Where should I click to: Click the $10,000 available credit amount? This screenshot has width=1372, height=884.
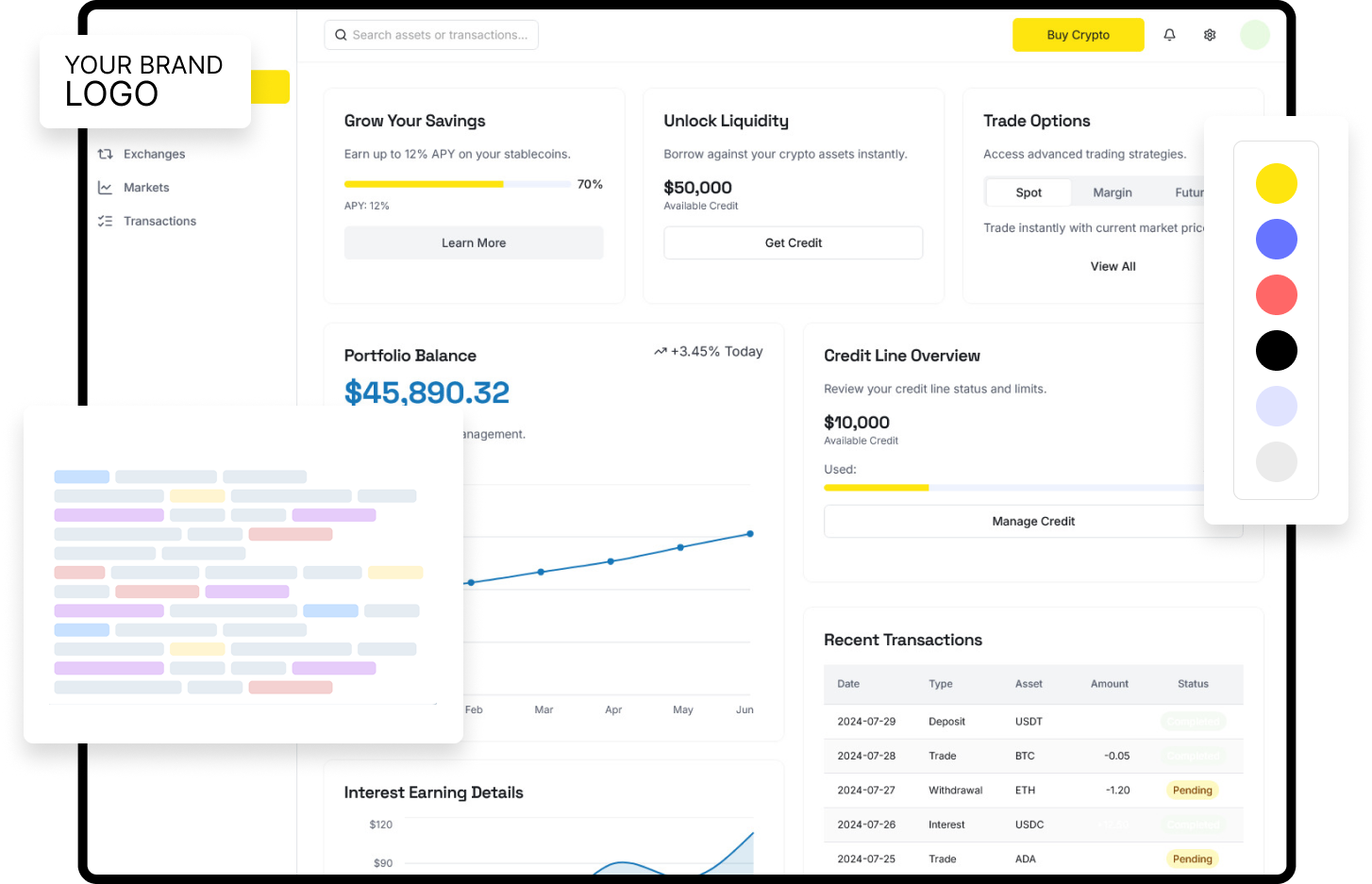click(x=857, y=423)
